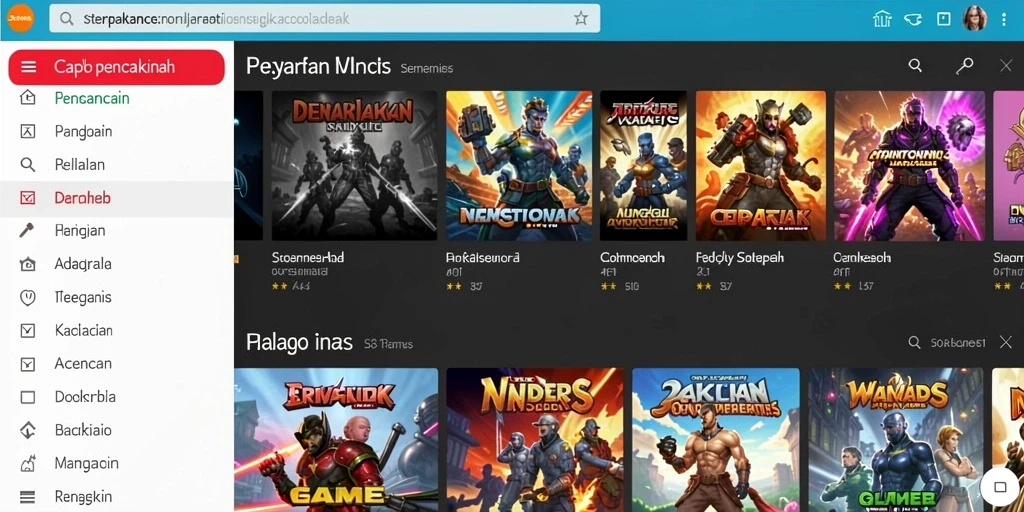Click the heart icon beside Tleeganis
Image resolution: width=1024 pixels, height=512 pixels.
[x=27, y=298]
